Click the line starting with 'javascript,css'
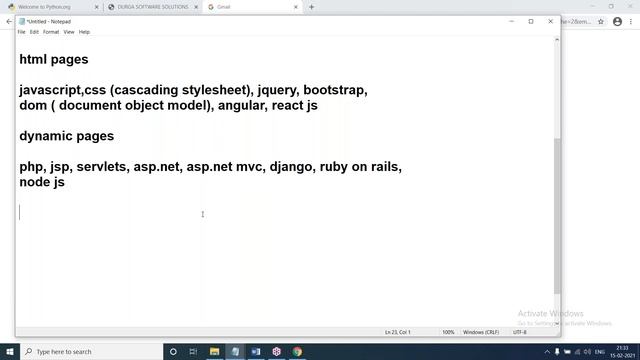This screenshot has width=640, height=360. pos(193,90)
